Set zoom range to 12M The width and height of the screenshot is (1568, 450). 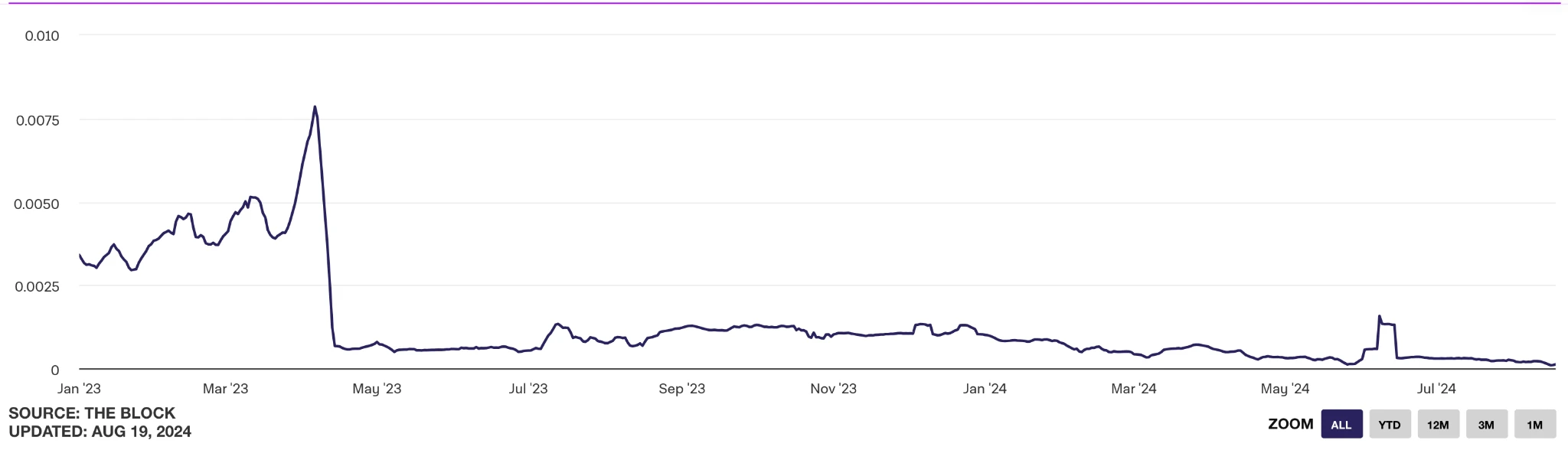click(x=1438, y=425)
